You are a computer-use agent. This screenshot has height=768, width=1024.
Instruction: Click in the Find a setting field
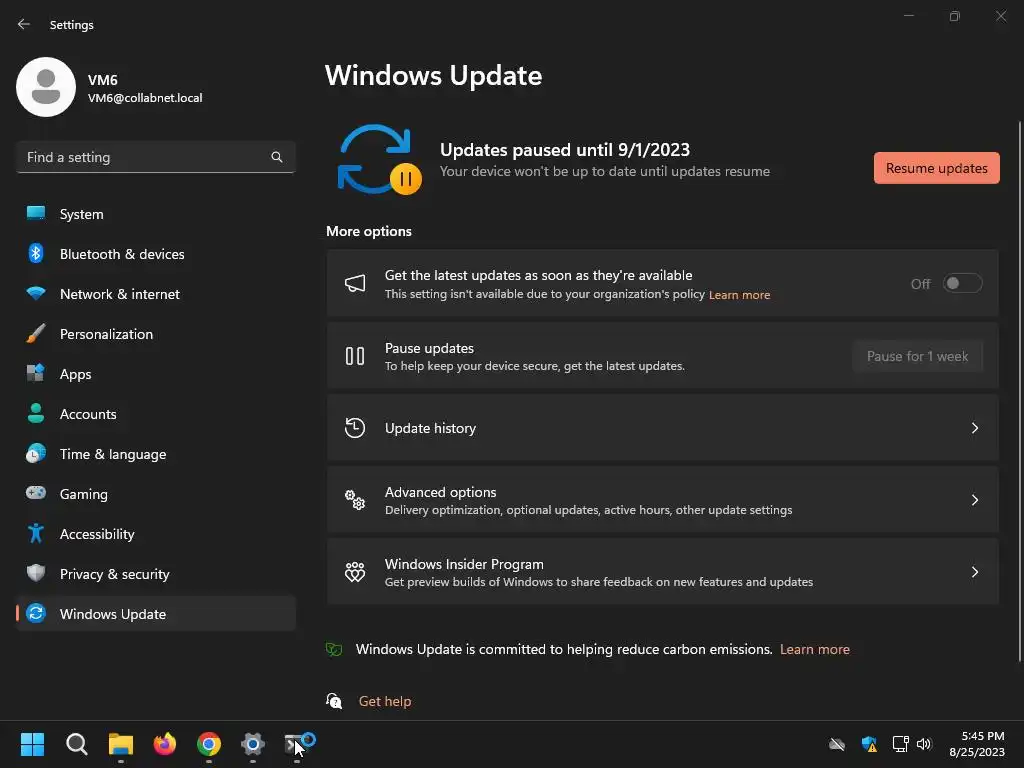coord(155,157)
